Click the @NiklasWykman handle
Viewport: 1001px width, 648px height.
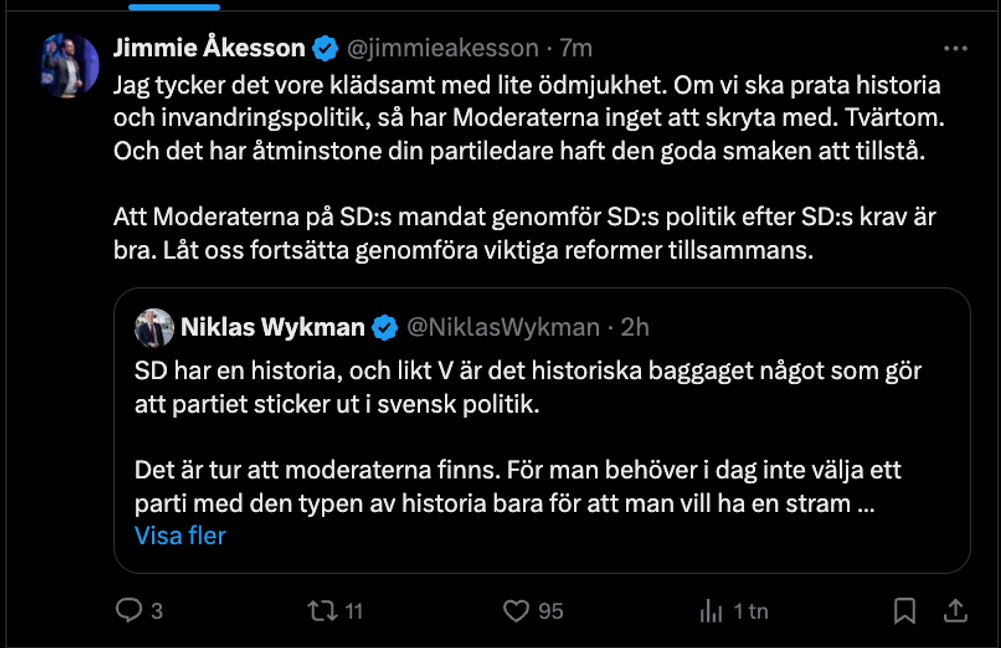click(x=503, y=326)
